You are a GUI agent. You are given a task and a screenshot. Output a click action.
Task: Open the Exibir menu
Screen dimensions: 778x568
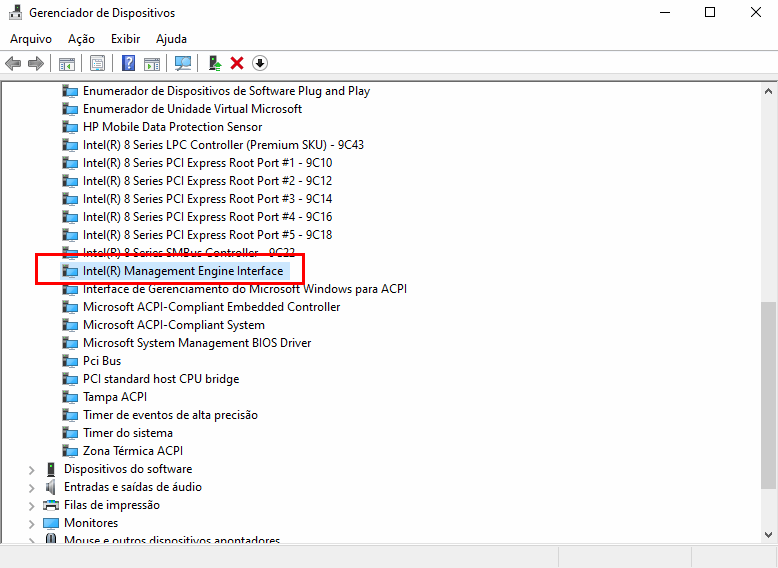click(126, 39)
